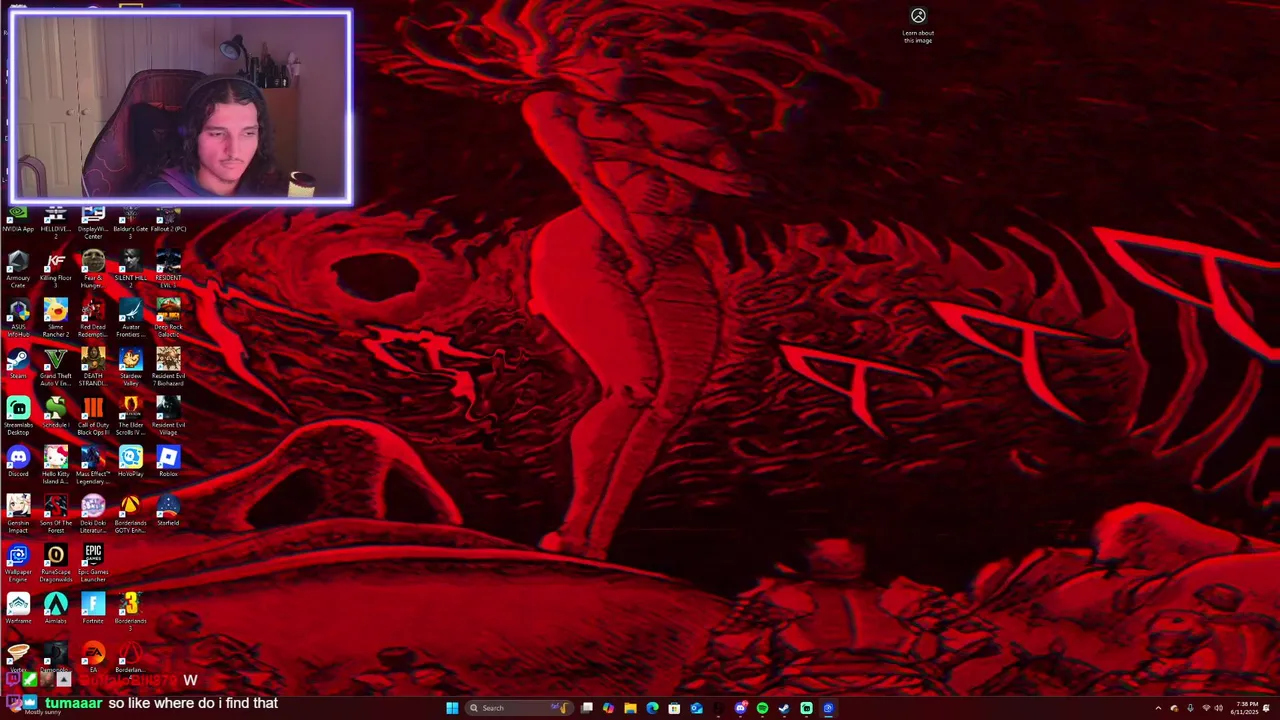Open Copilot from the taskbar
This screenshot has width=1280, height=720.
608,708
